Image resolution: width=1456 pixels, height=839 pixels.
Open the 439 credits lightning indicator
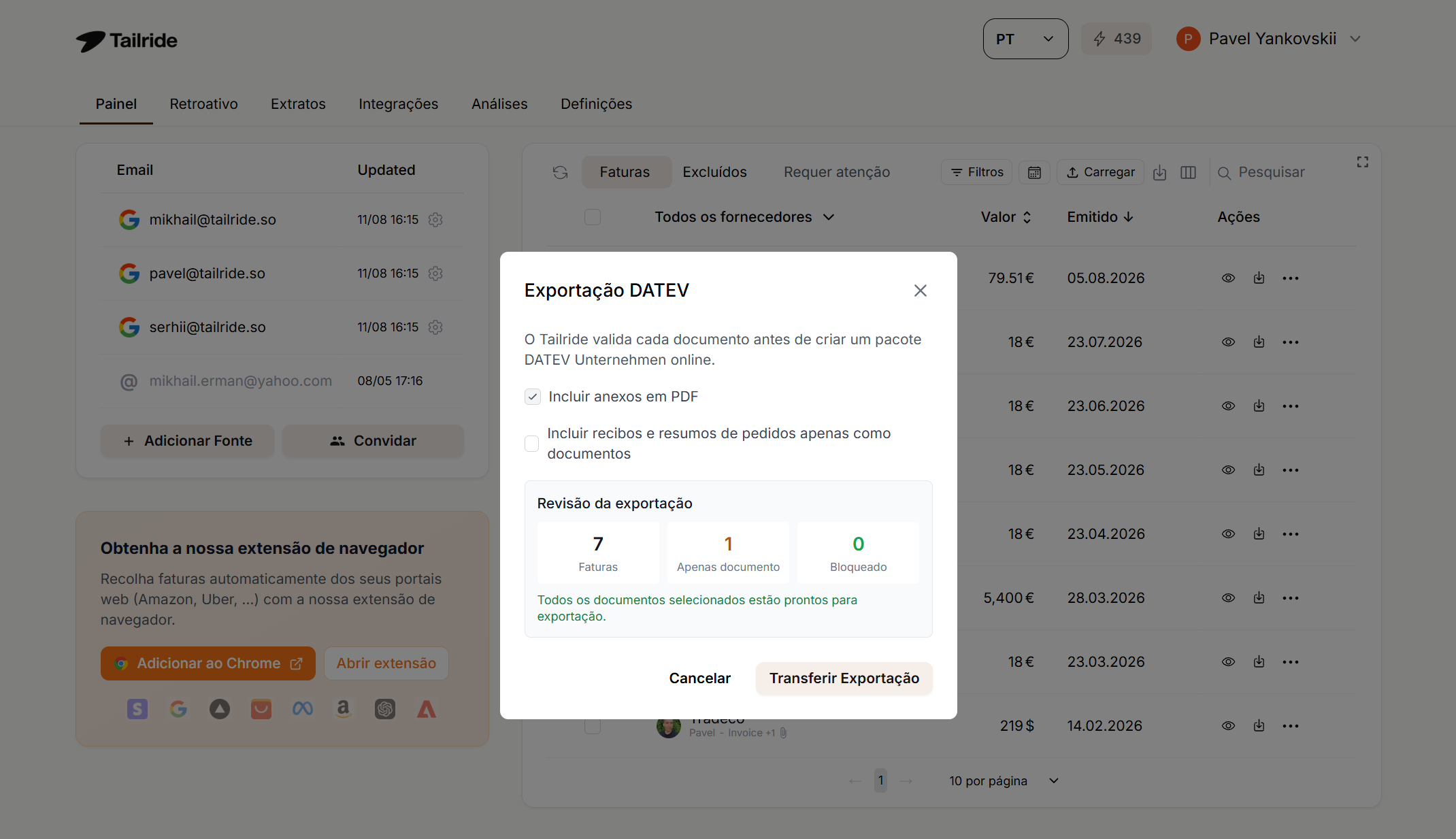pos(1116,39)
